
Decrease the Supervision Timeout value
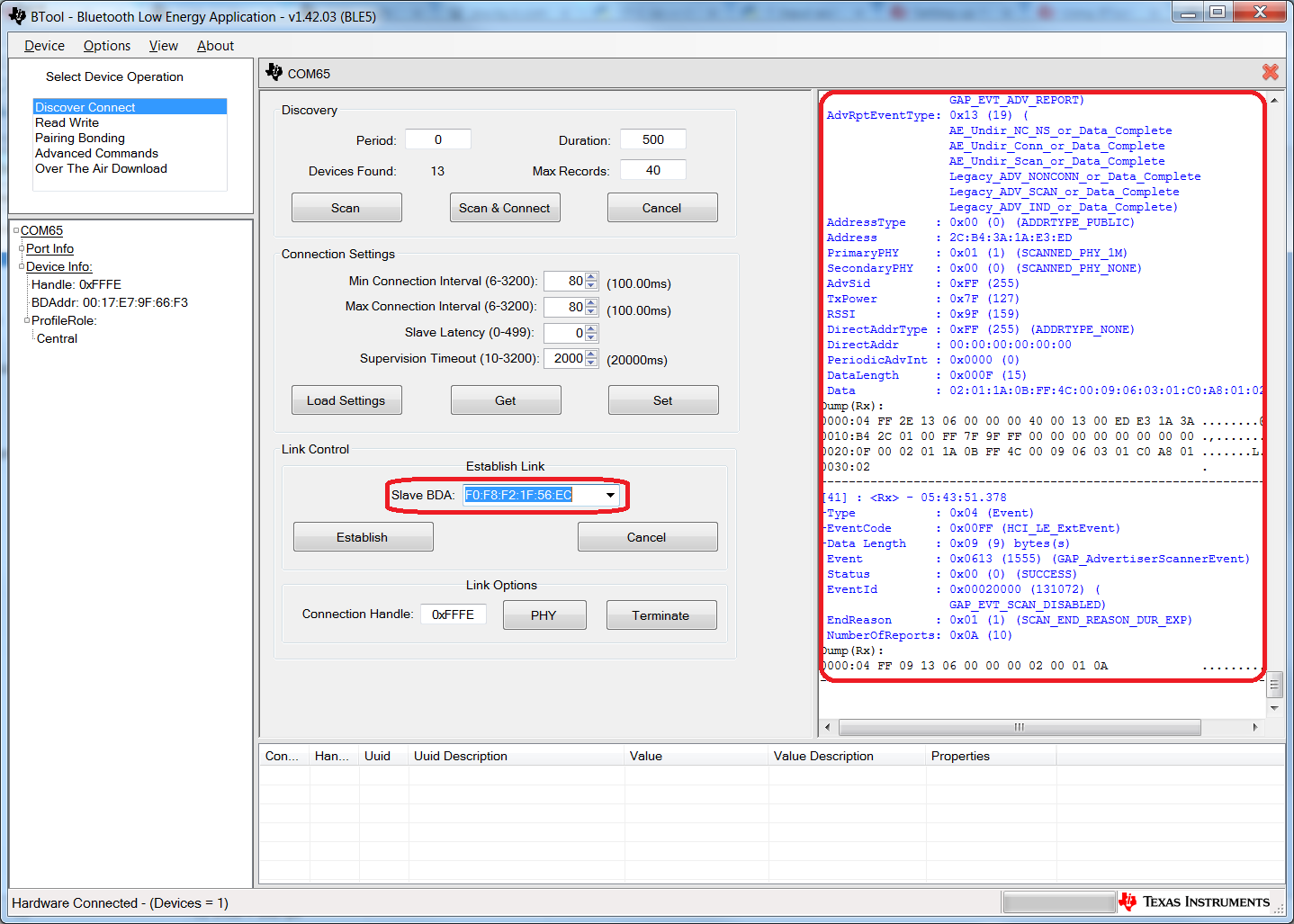pos(591,363)
